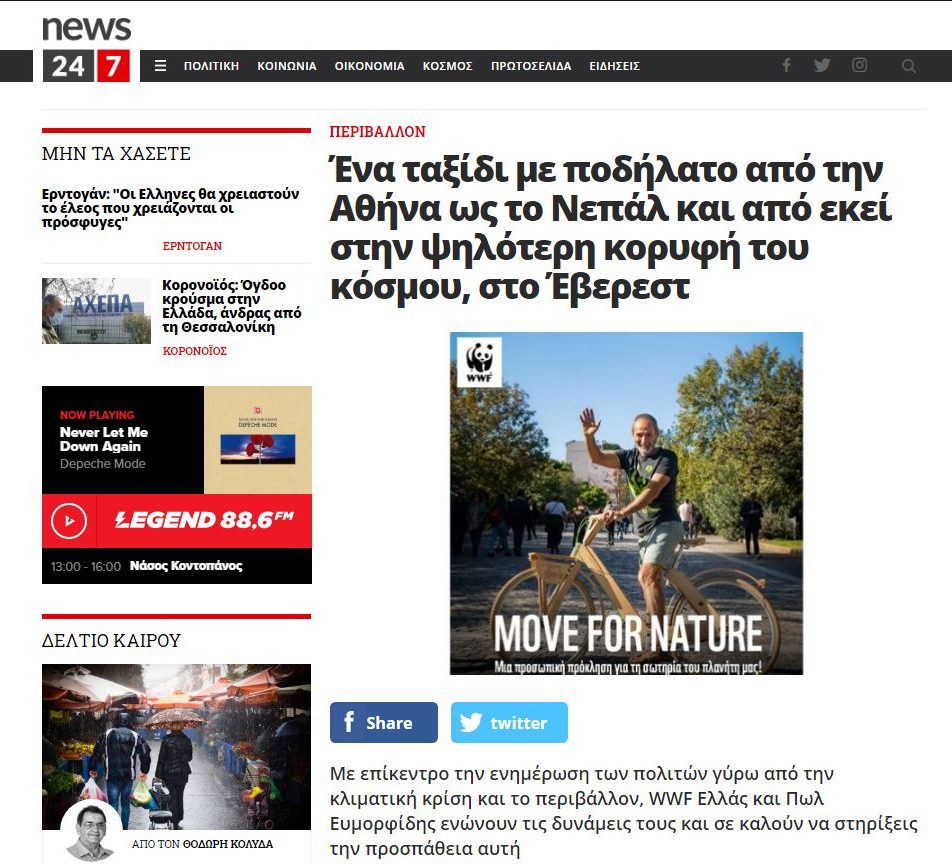This screenshot has height=864, width=952.
Task: Open the ΑΧΕΠΑ coronavirus article thumbnail
Action: [x=96, y=311]
